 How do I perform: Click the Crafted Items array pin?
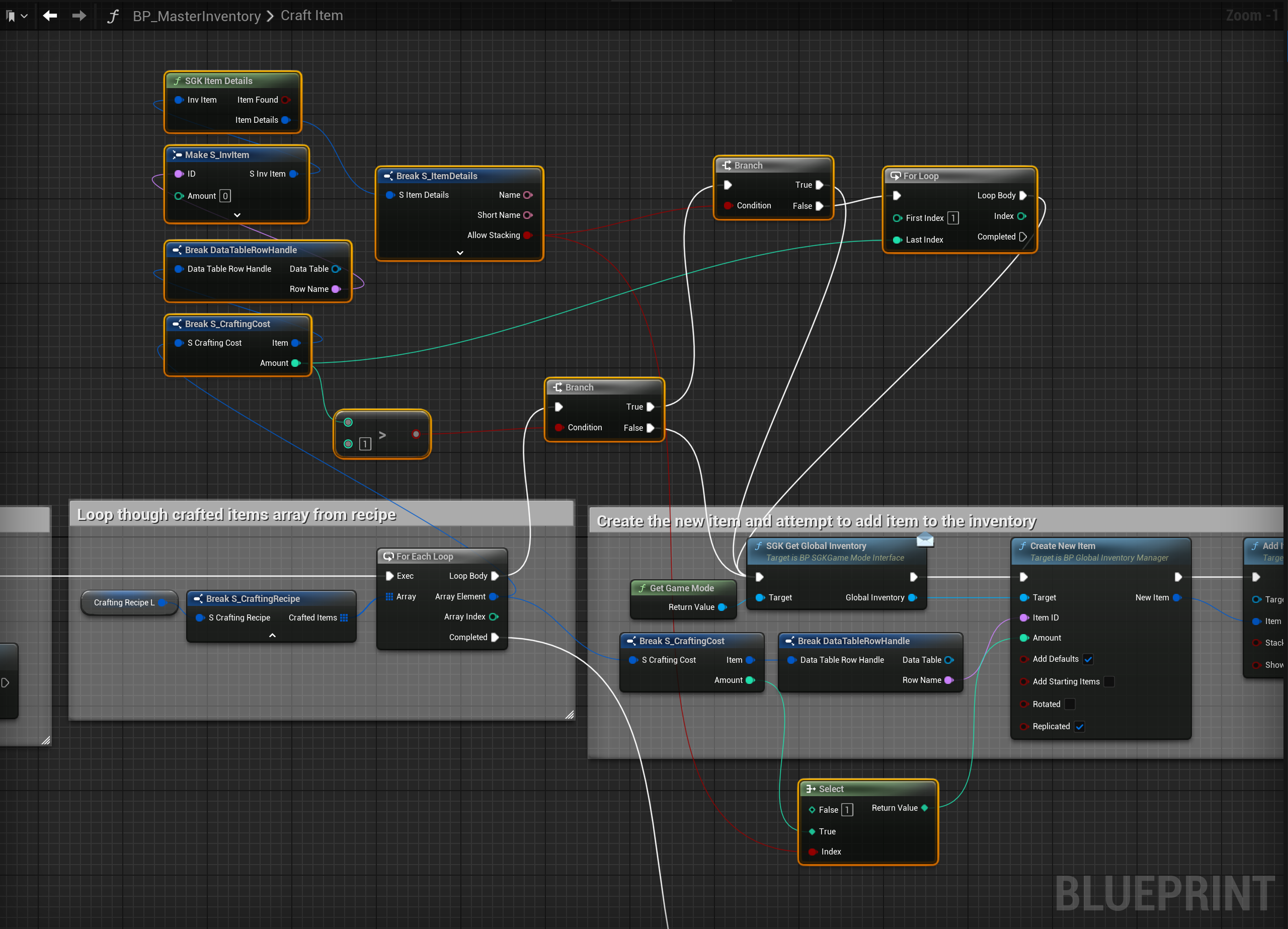coord(344,617)
